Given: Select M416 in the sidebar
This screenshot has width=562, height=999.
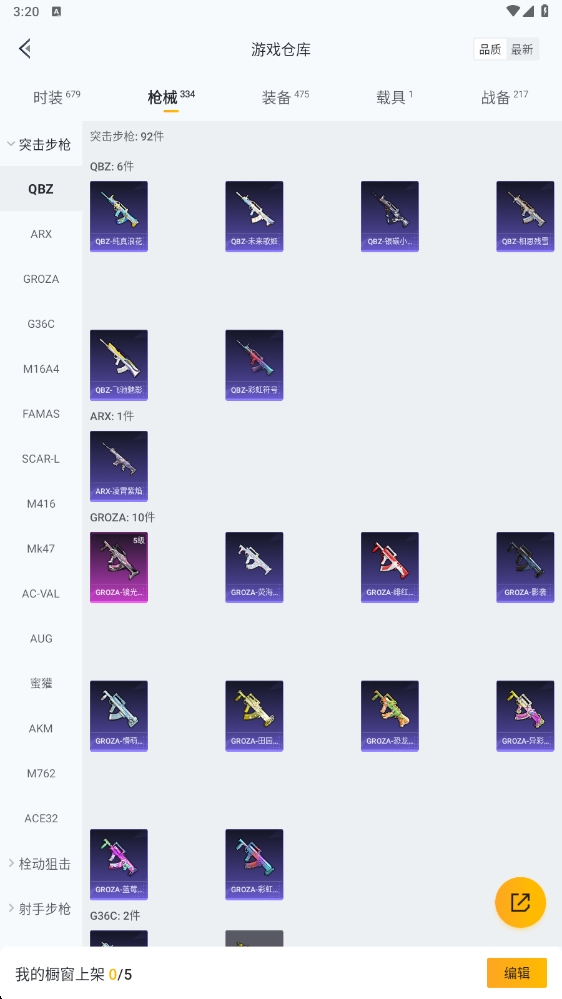Looking at the screenshot, I should click(x=41, y=503).
